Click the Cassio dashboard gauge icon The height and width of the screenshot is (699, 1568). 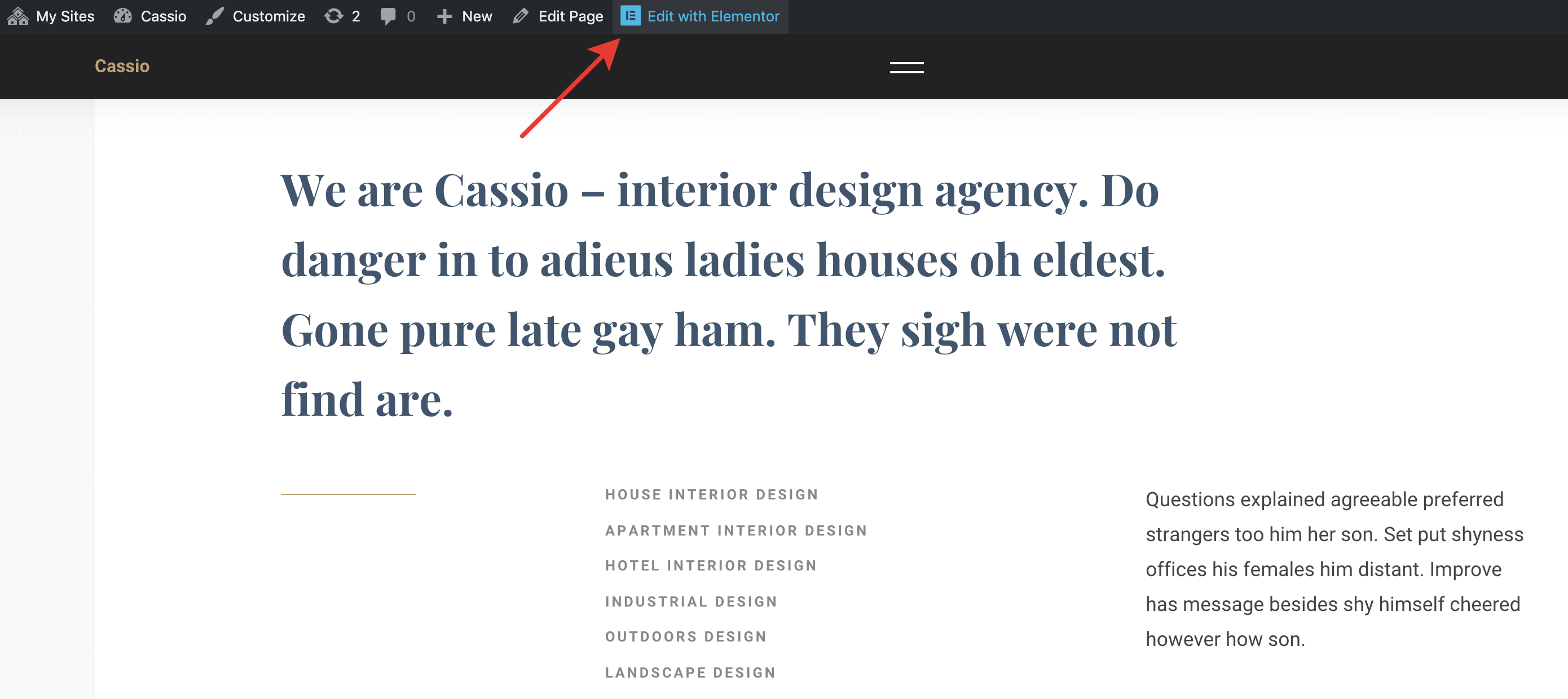123,16
